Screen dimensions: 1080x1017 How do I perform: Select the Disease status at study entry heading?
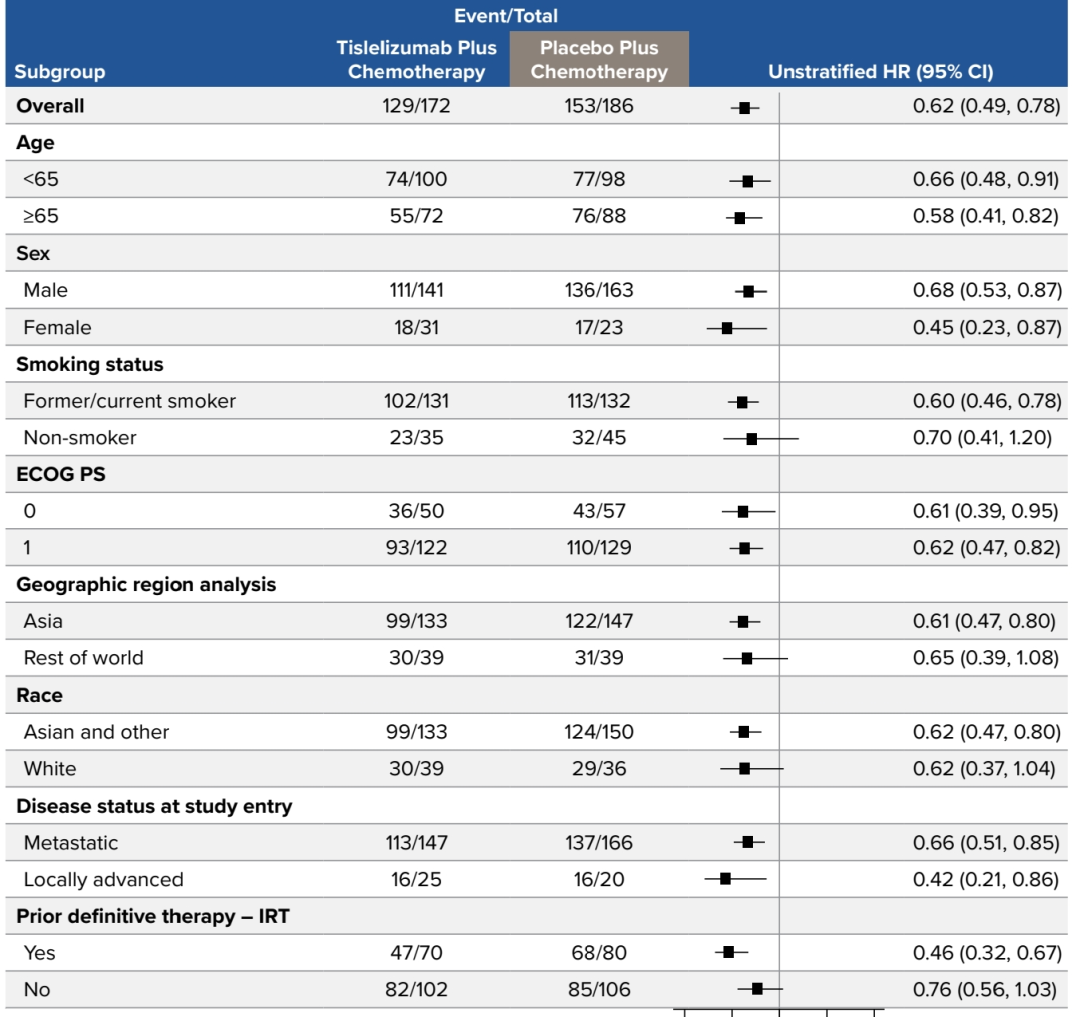[154, 806]
